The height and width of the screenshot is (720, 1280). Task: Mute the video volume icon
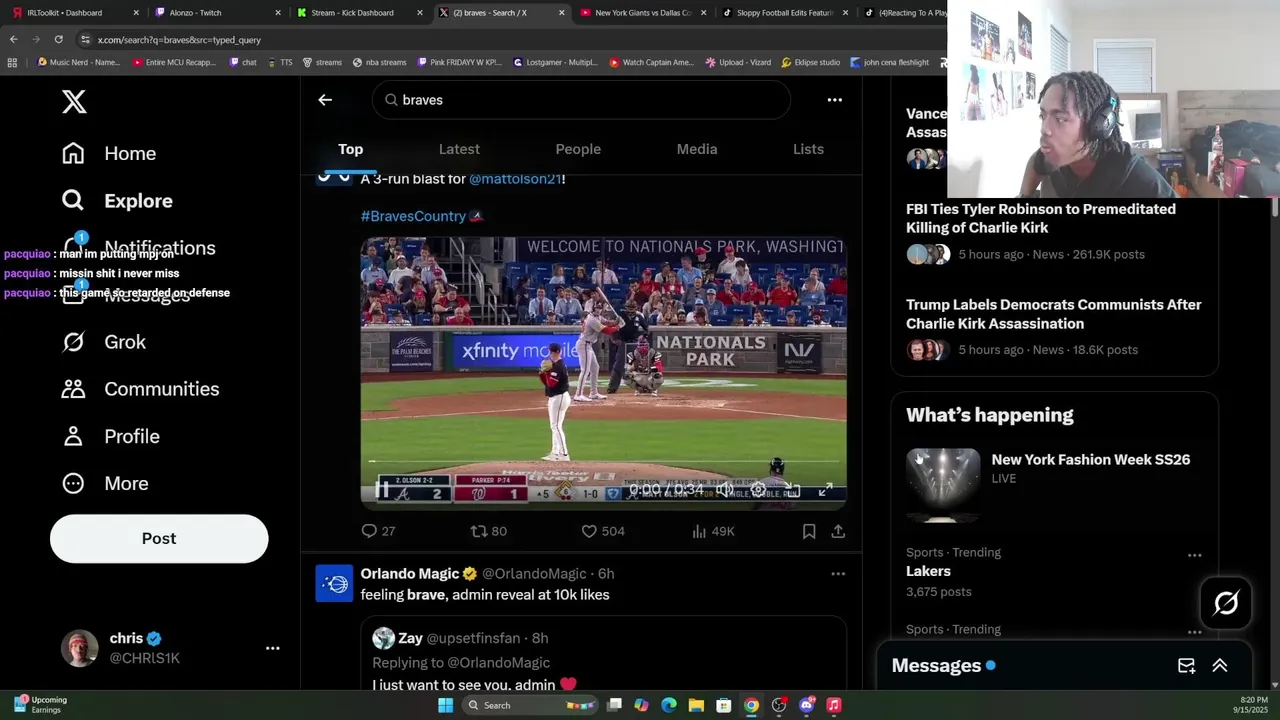(x=725, y=489)
